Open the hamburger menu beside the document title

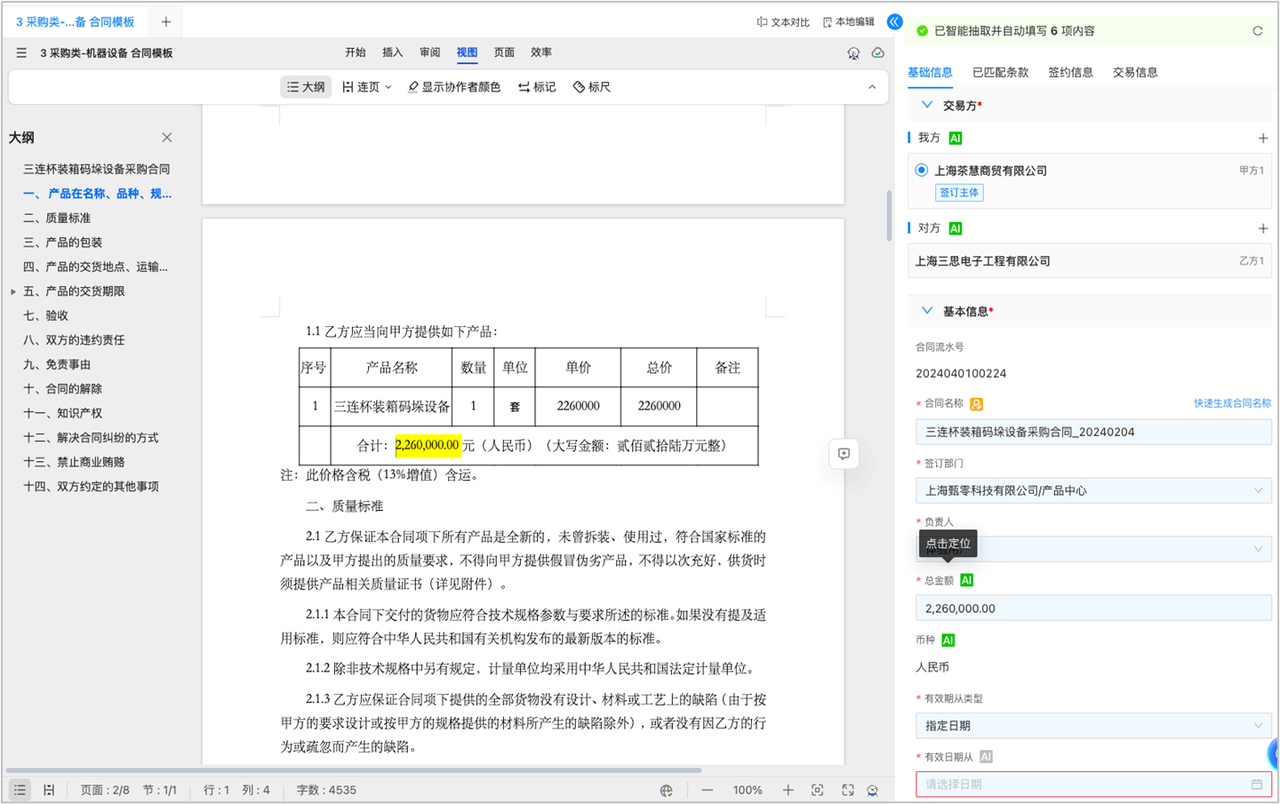coord(21,53)
